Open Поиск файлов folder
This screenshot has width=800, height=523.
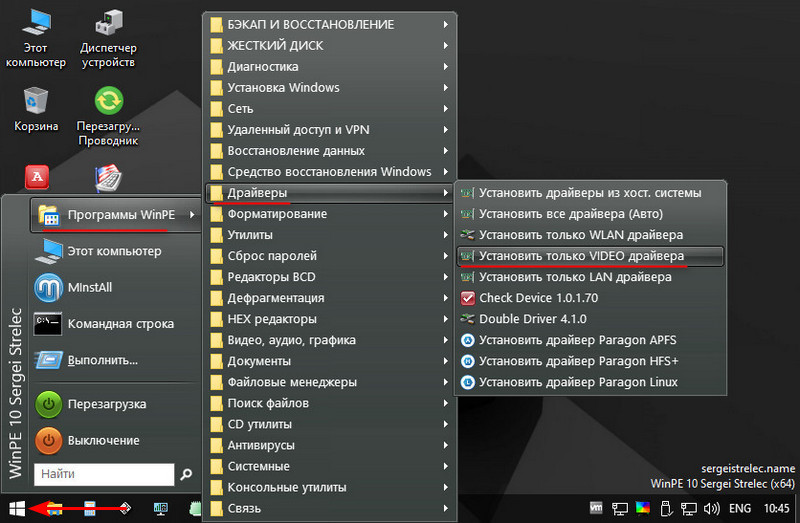(330, 404)
